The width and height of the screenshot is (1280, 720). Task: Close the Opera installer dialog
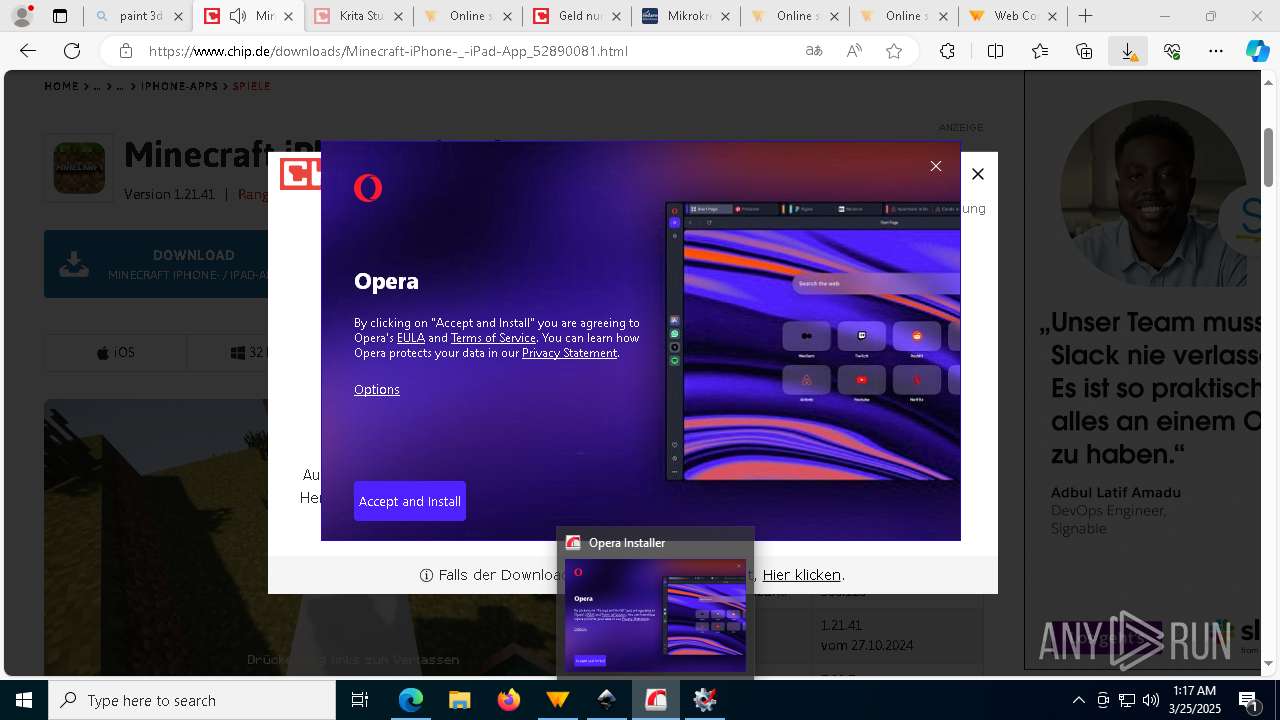coord(936,166)
